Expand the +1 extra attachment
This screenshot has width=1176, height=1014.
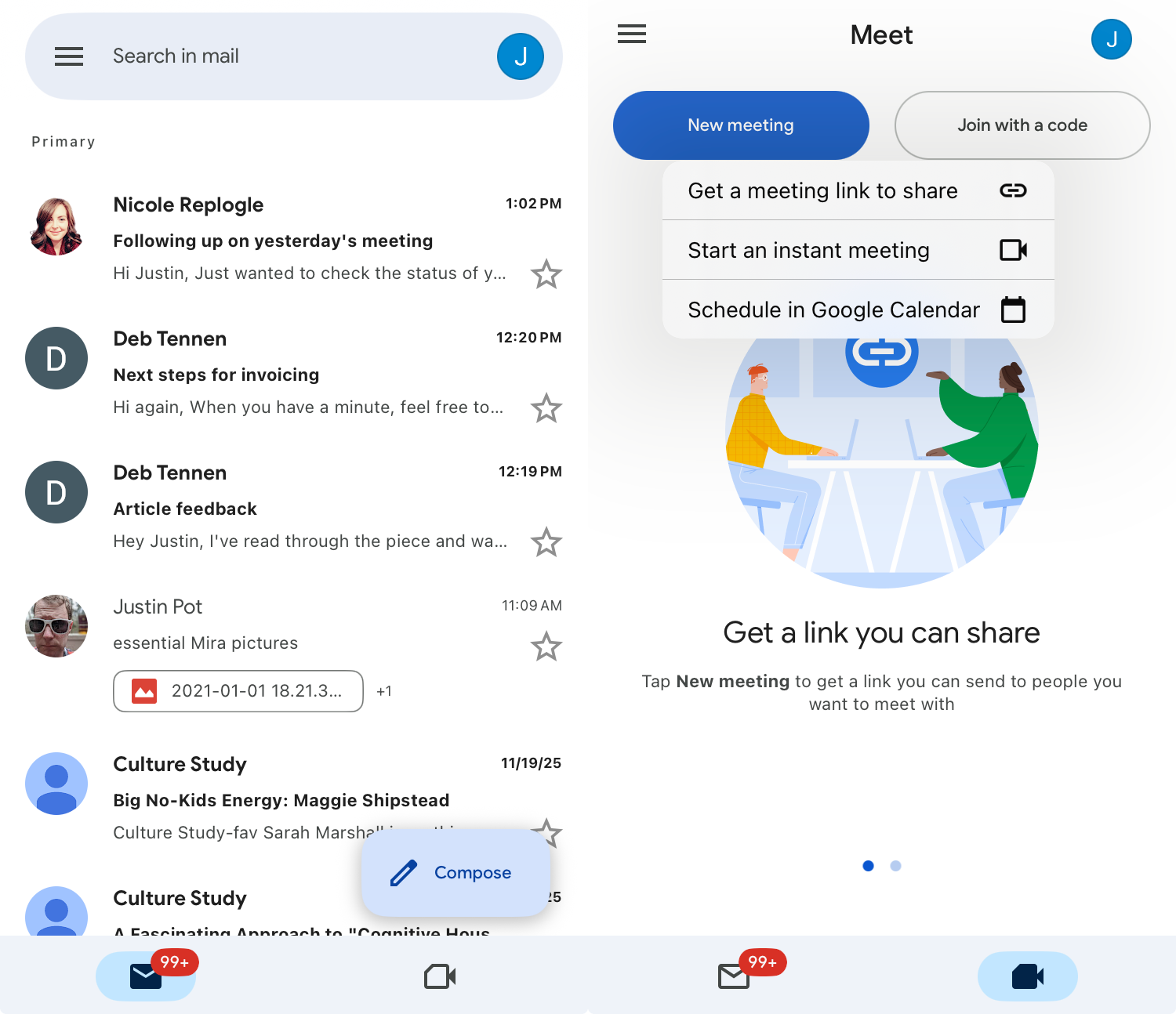coord(384,691)
